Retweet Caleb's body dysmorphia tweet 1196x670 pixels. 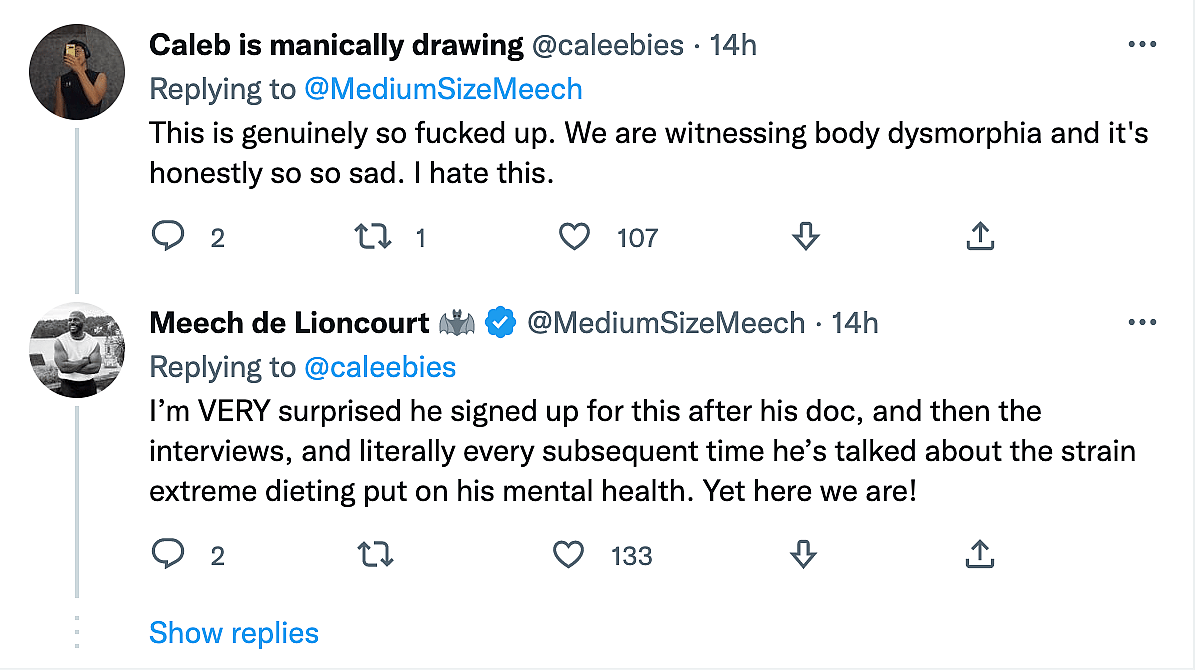tap(372, 237)
